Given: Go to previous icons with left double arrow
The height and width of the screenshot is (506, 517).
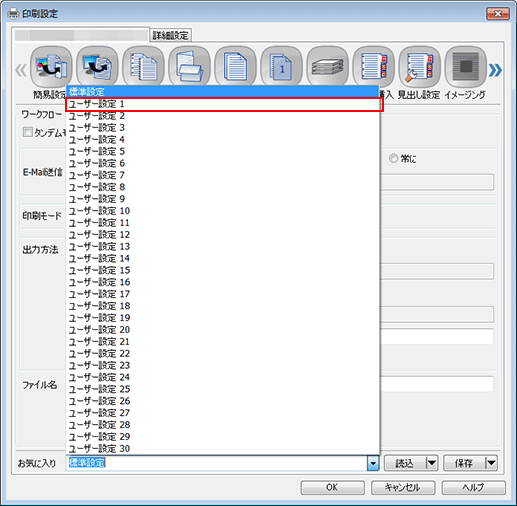Looking at the screenshot, I should 21,70.
